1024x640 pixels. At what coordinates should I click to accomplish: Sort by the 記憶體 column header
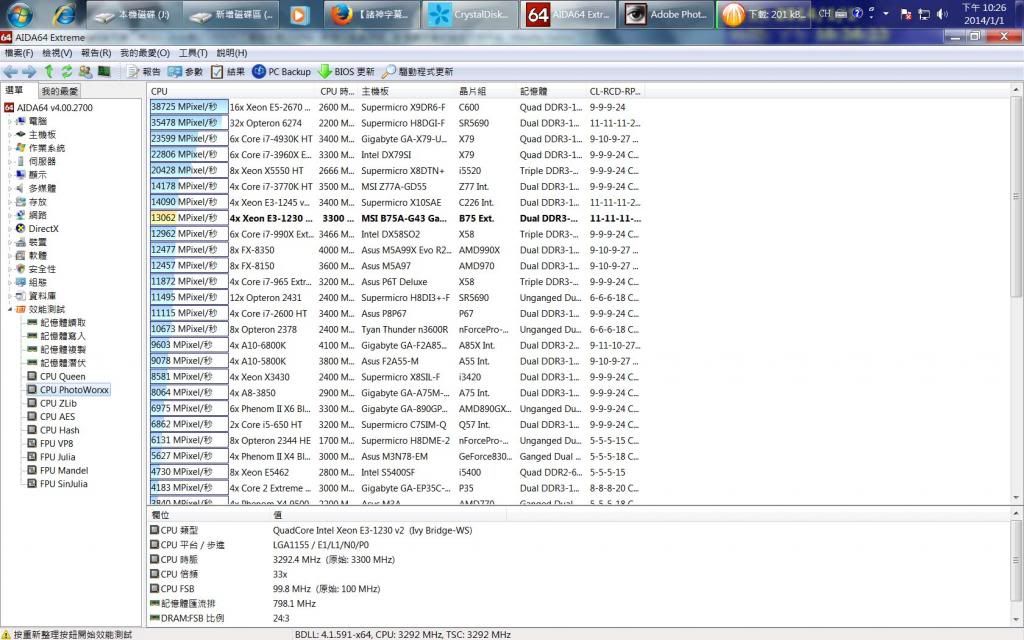pyautogui.click(x=552, y=91)
